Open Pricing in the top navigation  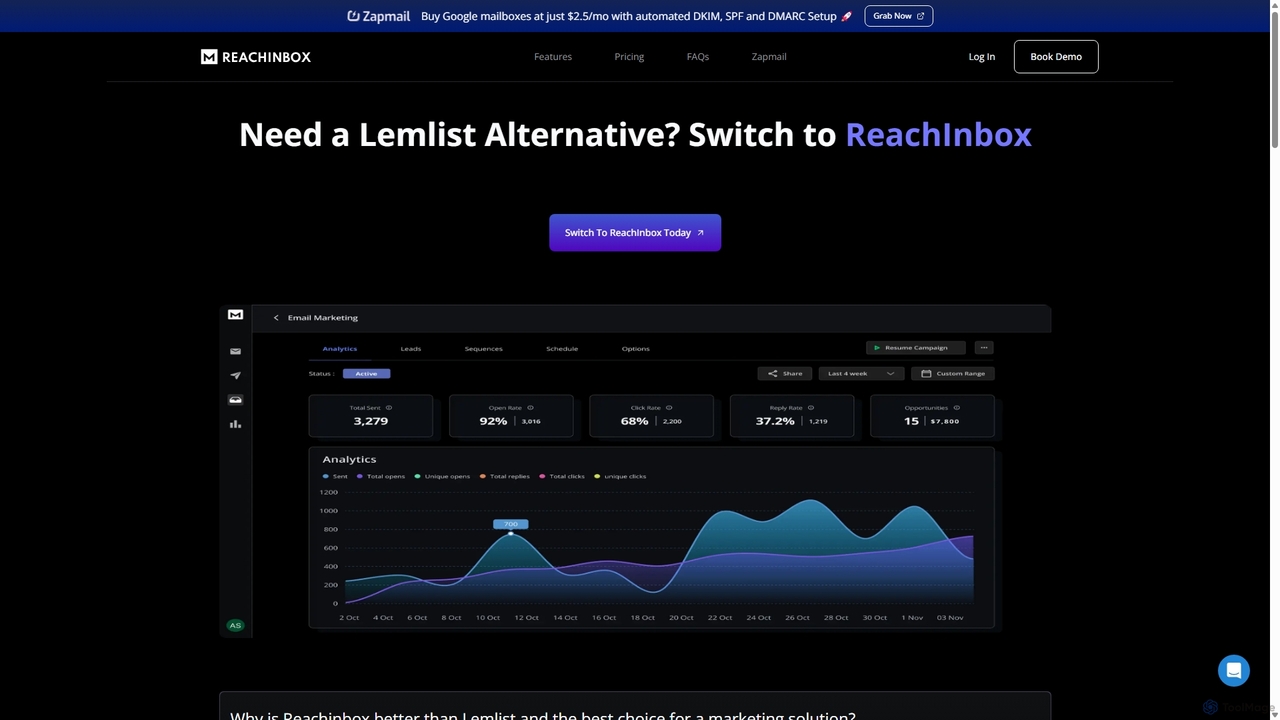pos(629,57)
